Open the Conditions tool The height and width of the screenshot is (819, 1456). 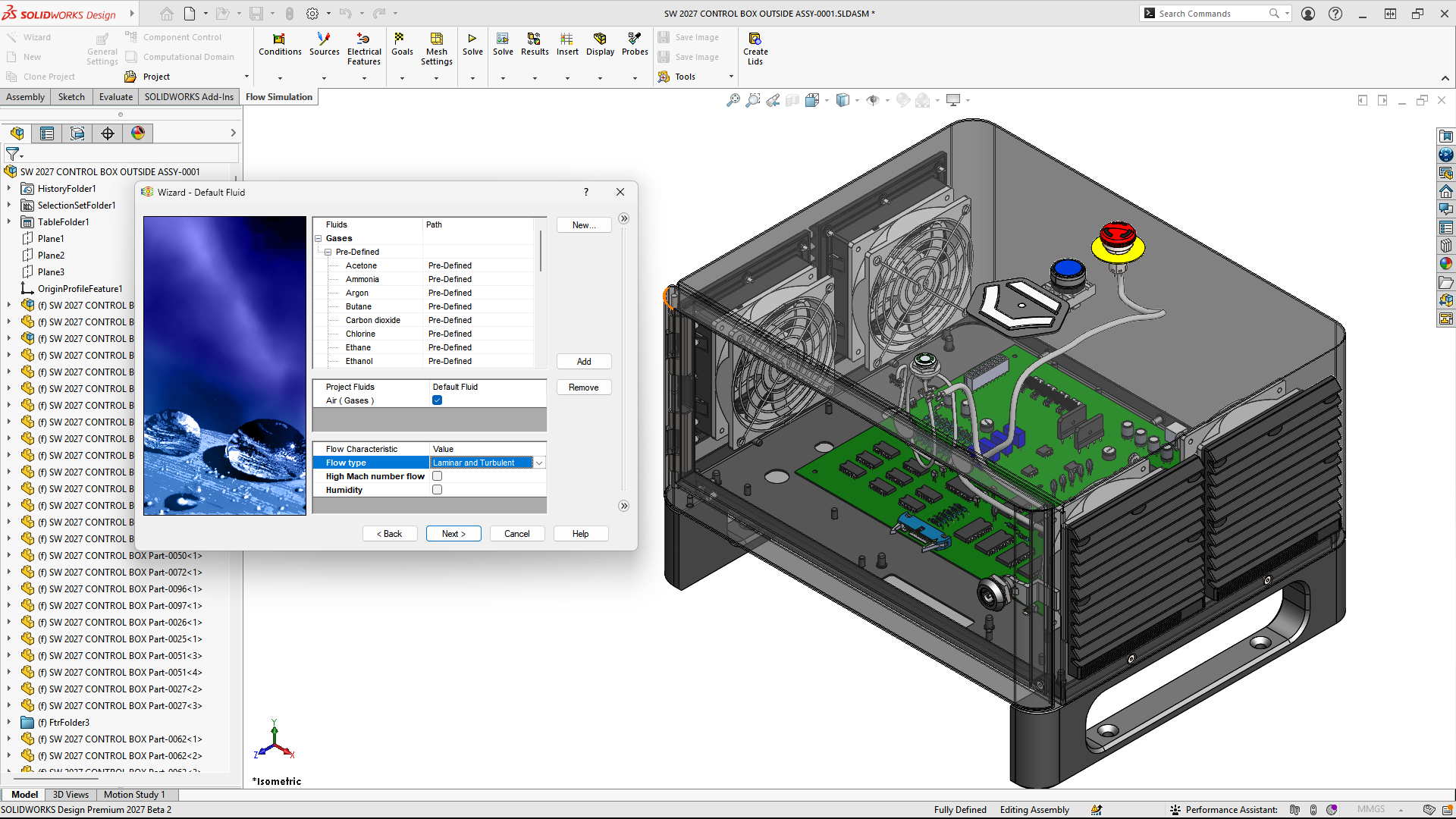280,44
